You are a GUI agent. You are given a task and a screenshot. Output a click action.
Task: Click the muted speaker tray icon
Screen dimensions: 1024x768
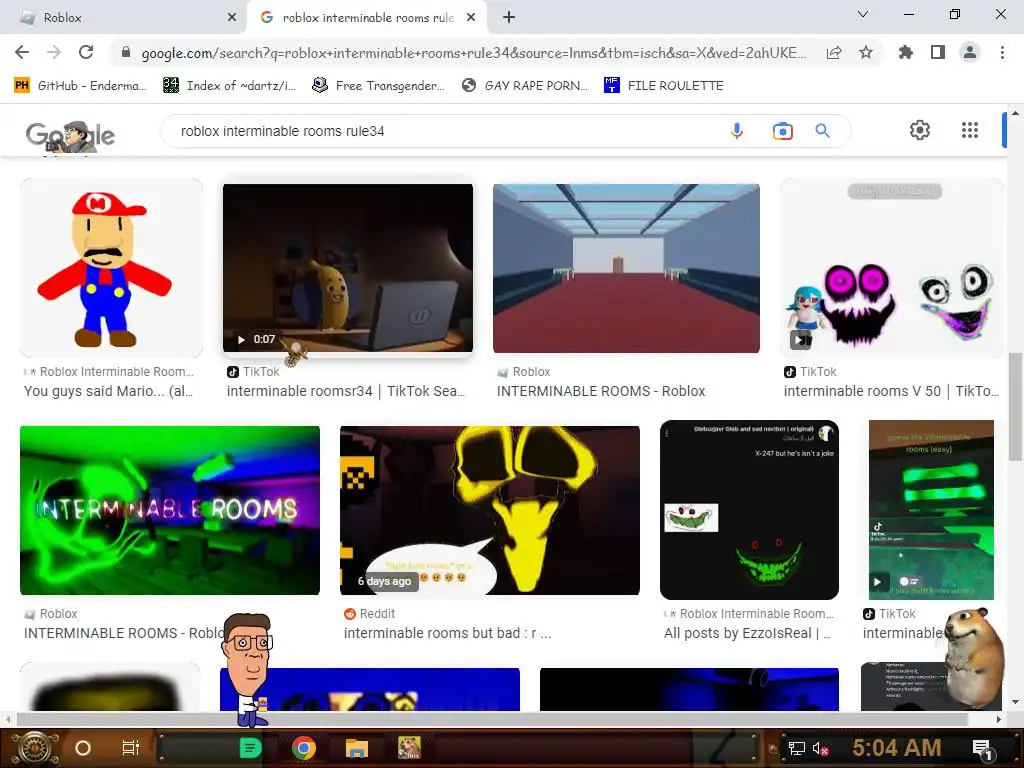tap(821, 748)
